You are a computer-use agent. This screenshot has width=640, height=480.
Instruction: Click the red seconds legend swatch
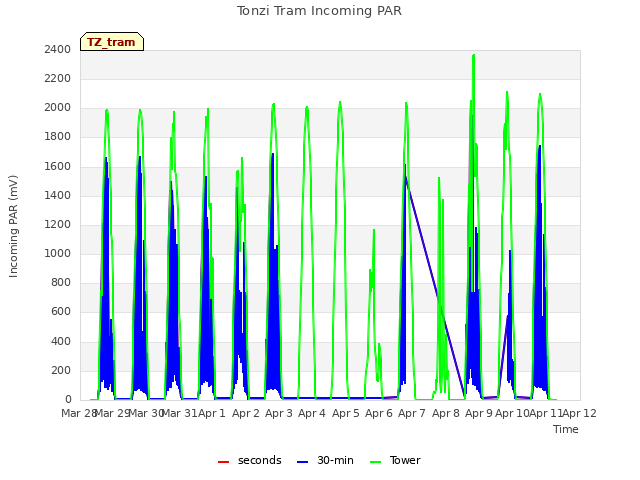coord(223,462)
